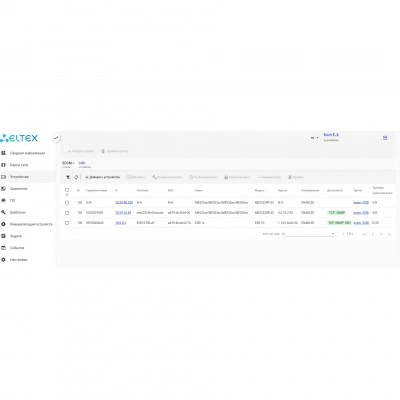Open the gear settings icon in the sidebar

[x=4, y=260]
